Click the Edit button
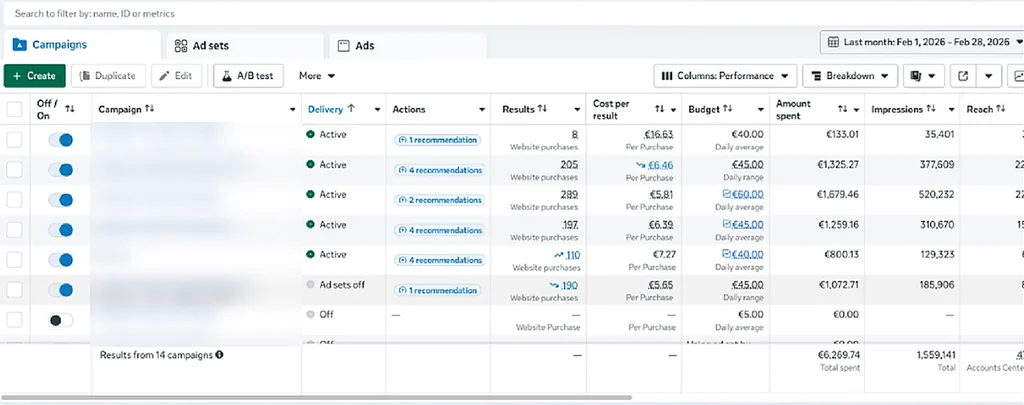 click(x=176, y=76)
